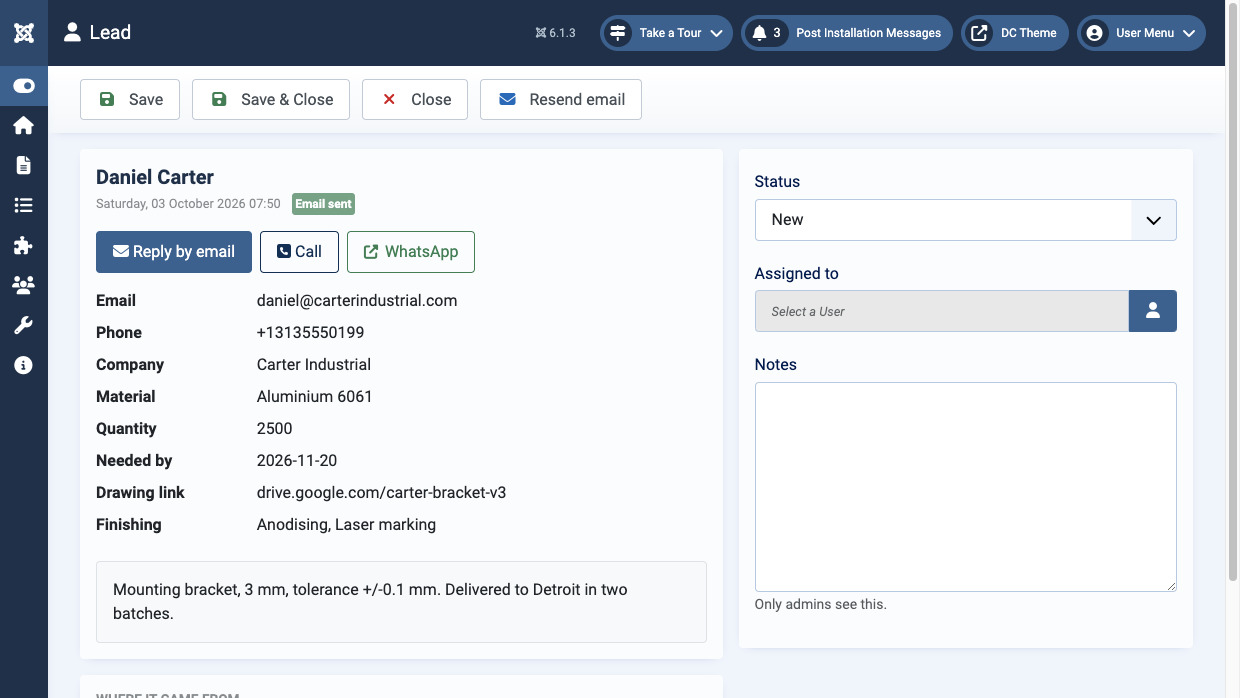Expand the User Menu dropdown

[1141, 33]
